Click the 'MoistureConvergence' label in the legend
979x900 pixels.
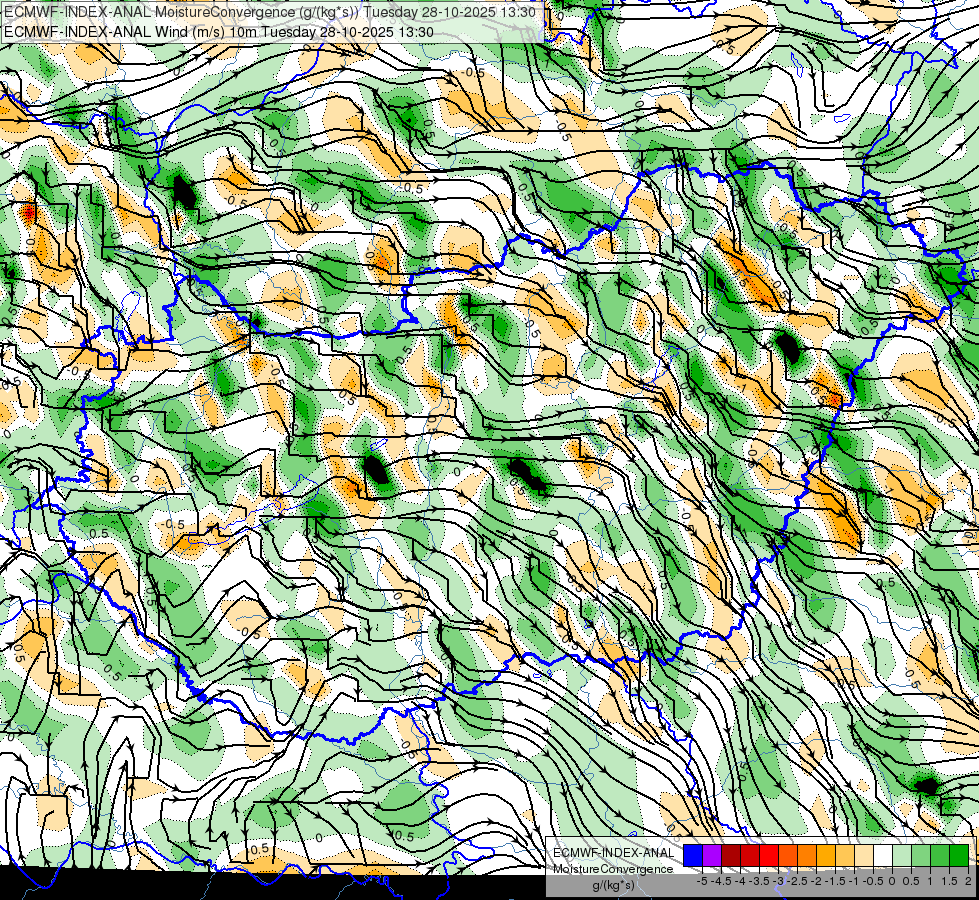[x=613, y=869]
